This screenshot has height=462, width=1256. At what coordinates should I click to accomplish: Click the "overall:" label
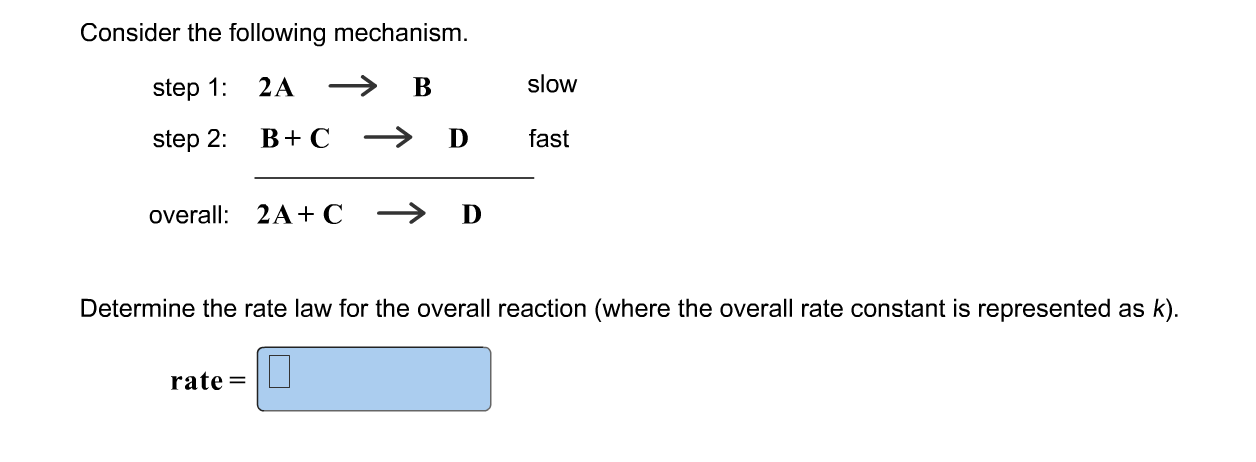pyautogui.click(x=189, y=214)
